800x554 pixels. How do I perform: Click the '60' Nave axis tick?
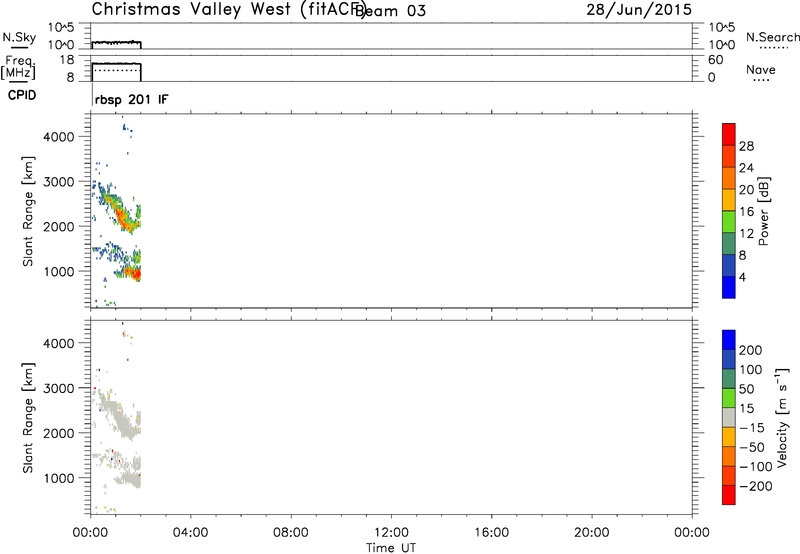tap(715, 60)
